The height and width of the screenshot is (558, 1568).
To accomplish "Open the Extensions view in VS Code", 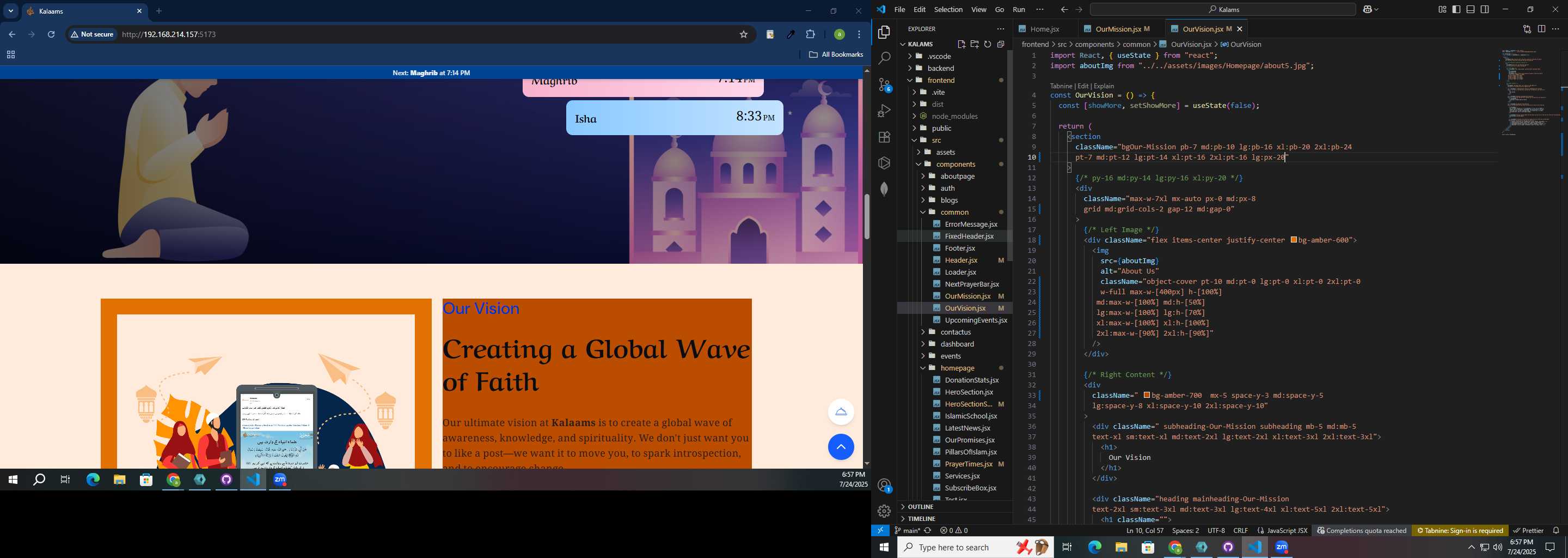I will pos(884,137).
